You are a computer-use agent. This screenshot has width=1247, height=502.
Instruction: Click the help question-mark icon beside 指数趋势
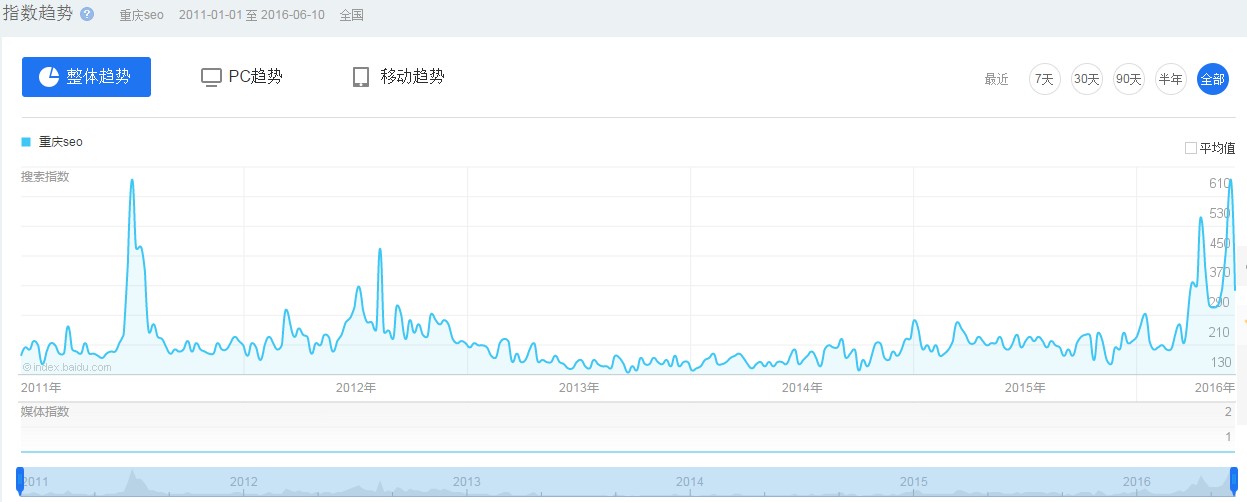coord(87,15)
